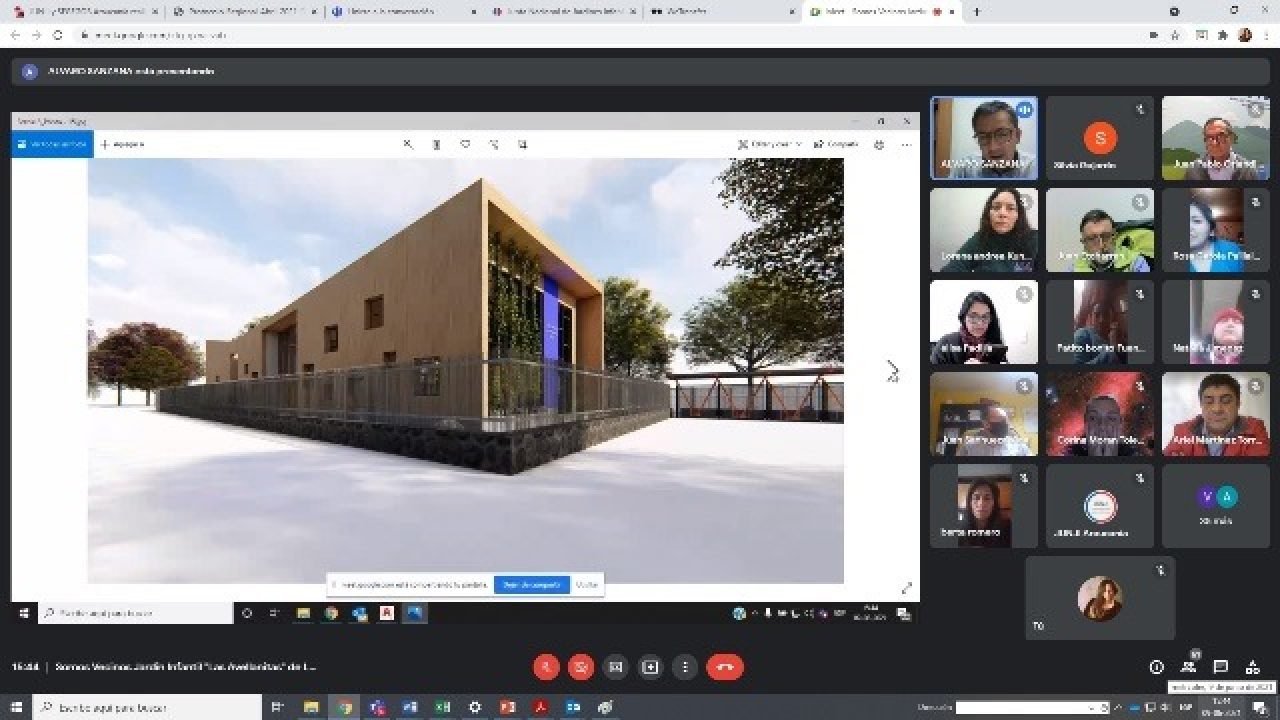The width and height of the screenshot is (1280, 720).
Task: Click the present screen button in Meet
Action: tap(650, 667)
